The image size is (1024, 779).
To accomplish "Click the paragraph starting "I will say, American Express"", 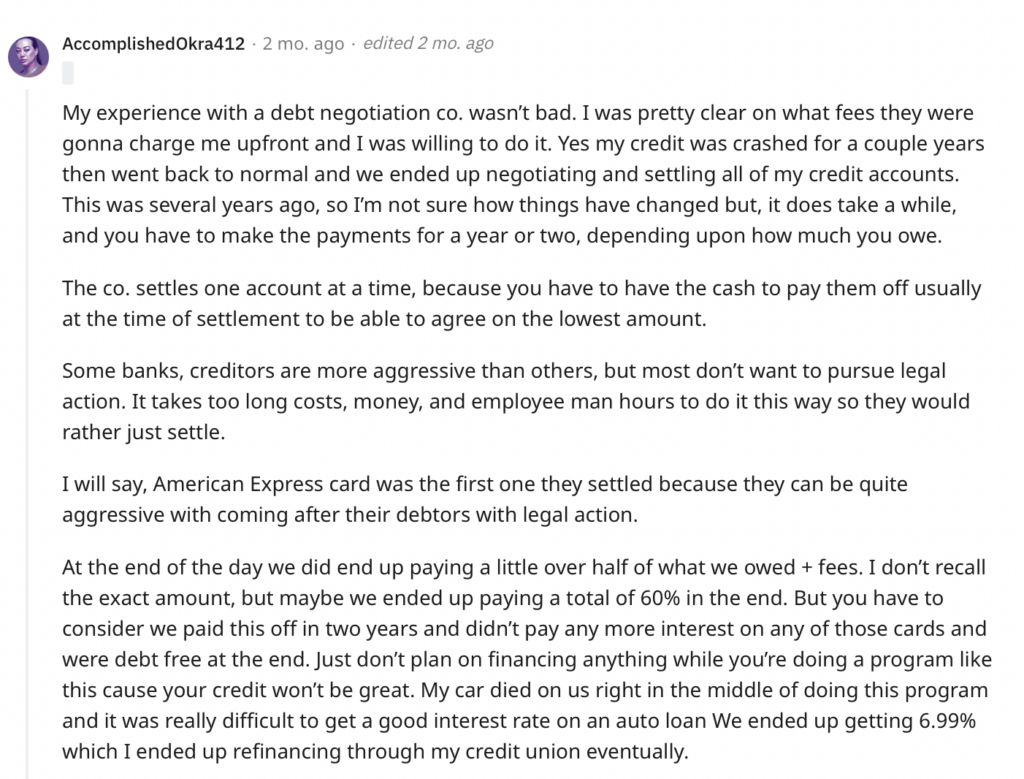I will 485,500.
